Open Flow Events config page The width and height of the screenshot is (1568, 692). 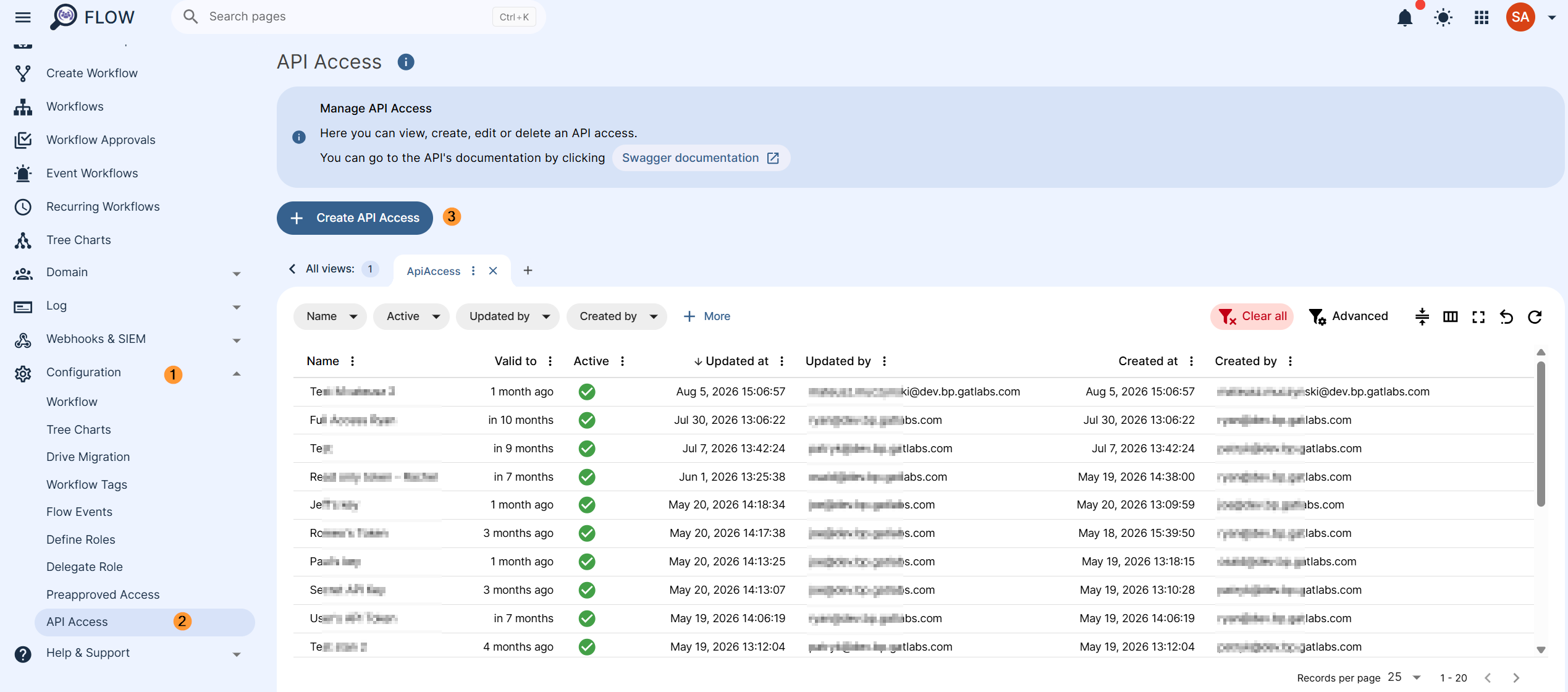tap(79, 512)
